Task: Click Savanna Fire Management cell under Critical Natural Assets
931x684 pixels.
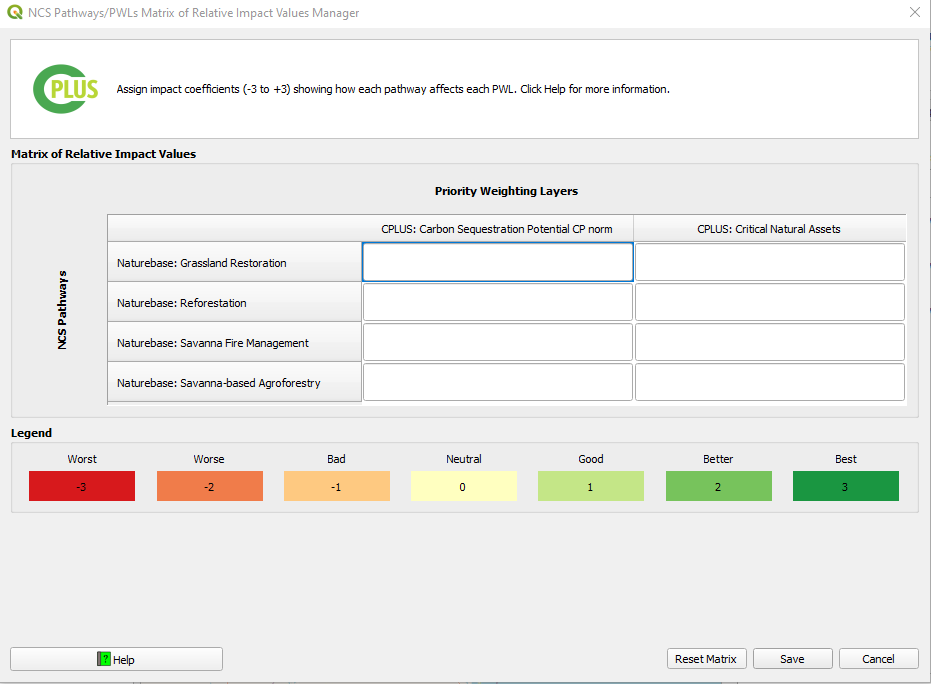Action: click(769, 342)
